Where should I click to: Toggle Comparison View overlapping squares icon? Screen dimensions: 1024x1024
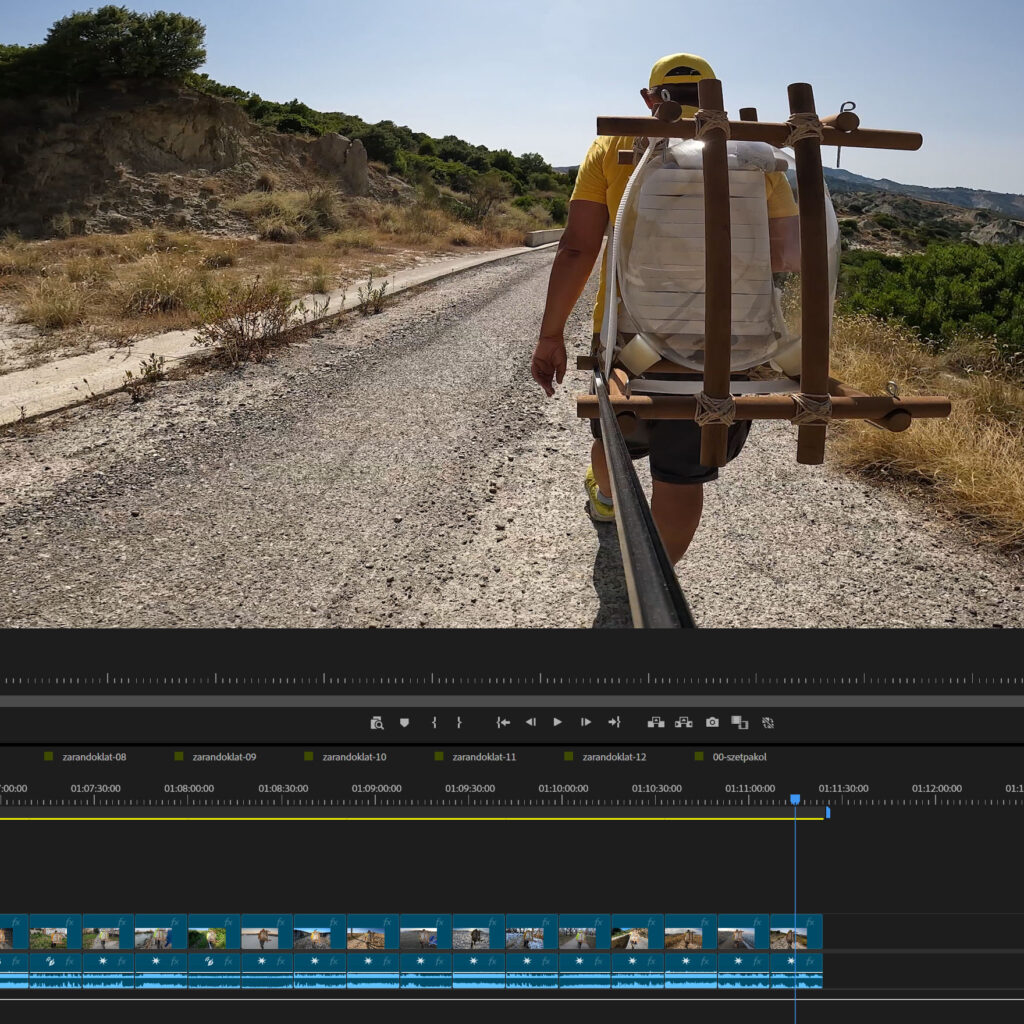[x=740, y=722]
